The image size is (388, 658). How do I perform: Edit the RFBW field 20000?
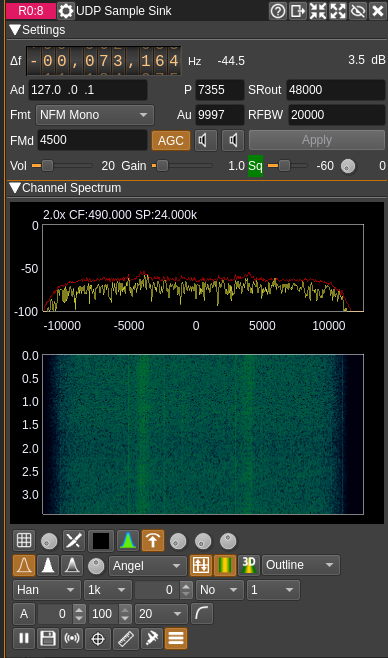click(336, 115)
